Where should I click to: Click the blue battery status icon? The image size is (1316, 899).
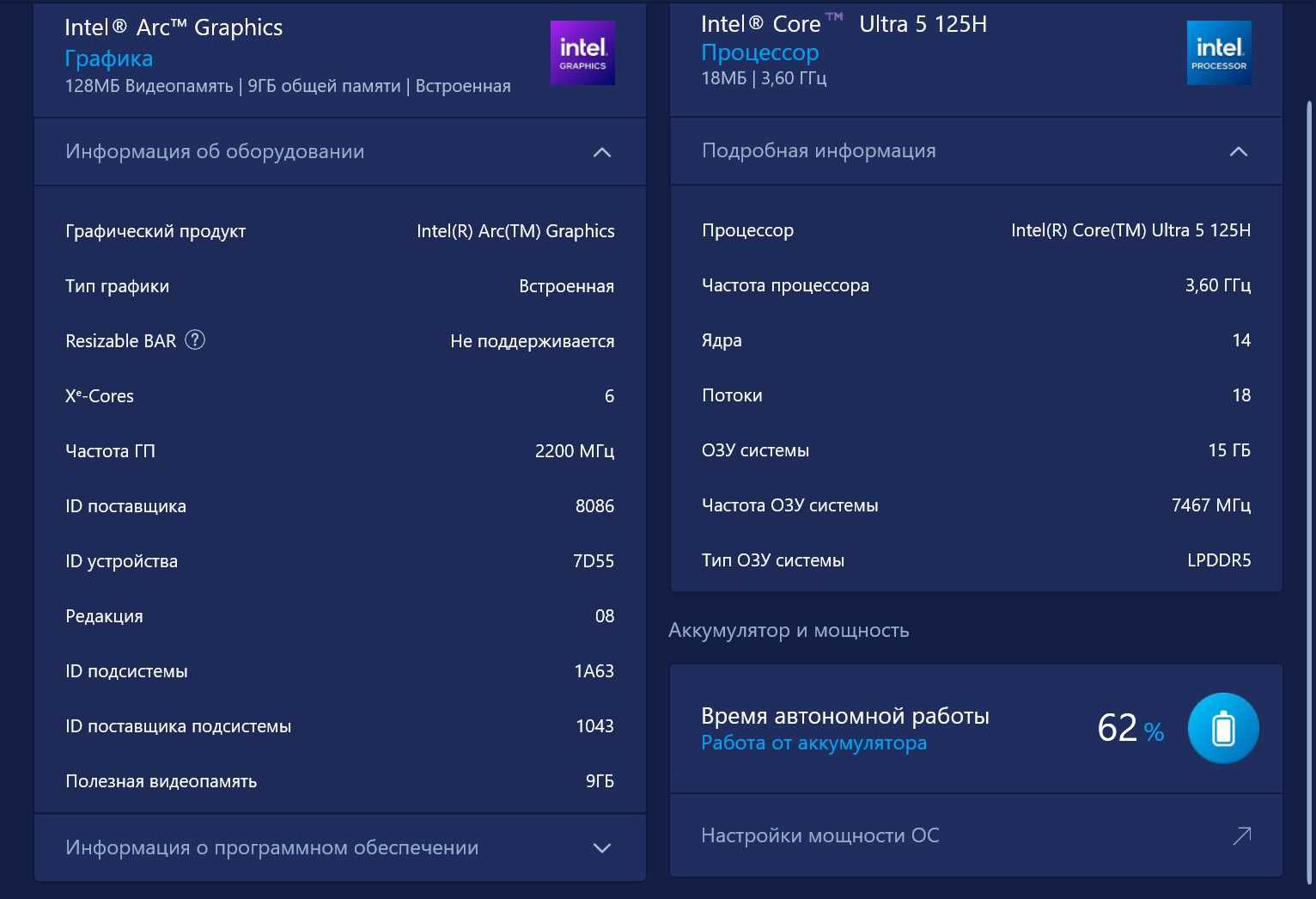(x=1223, y=728)
